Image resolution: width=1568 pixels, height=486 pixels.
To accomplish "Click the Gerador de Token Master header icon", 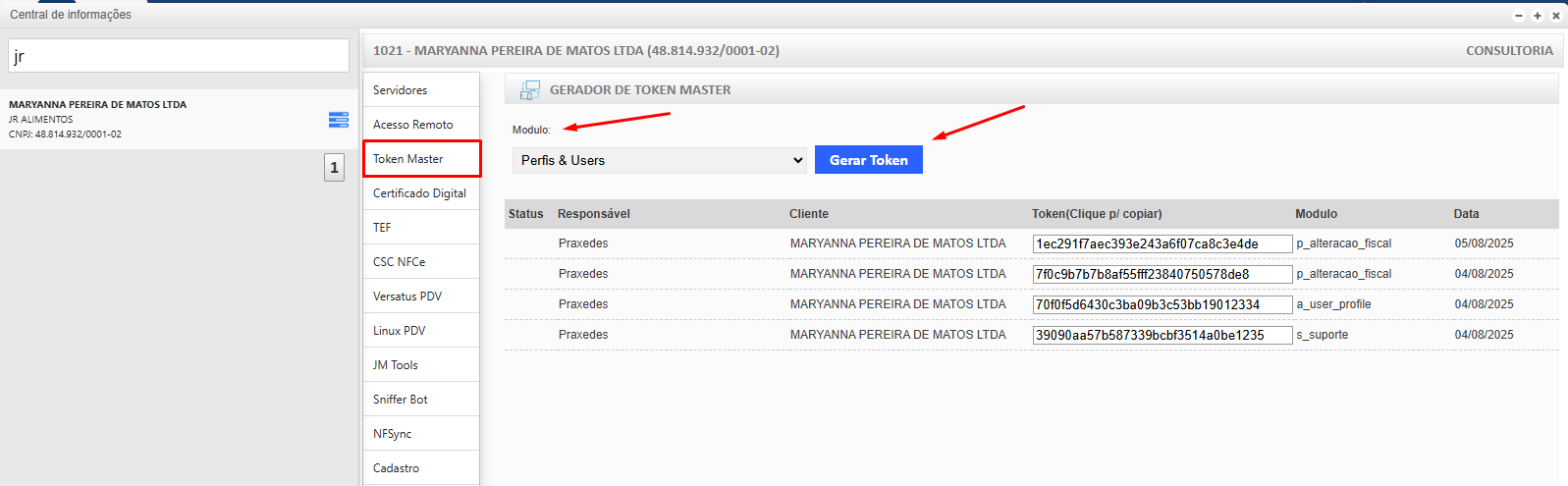I will (x=529, y=90).
